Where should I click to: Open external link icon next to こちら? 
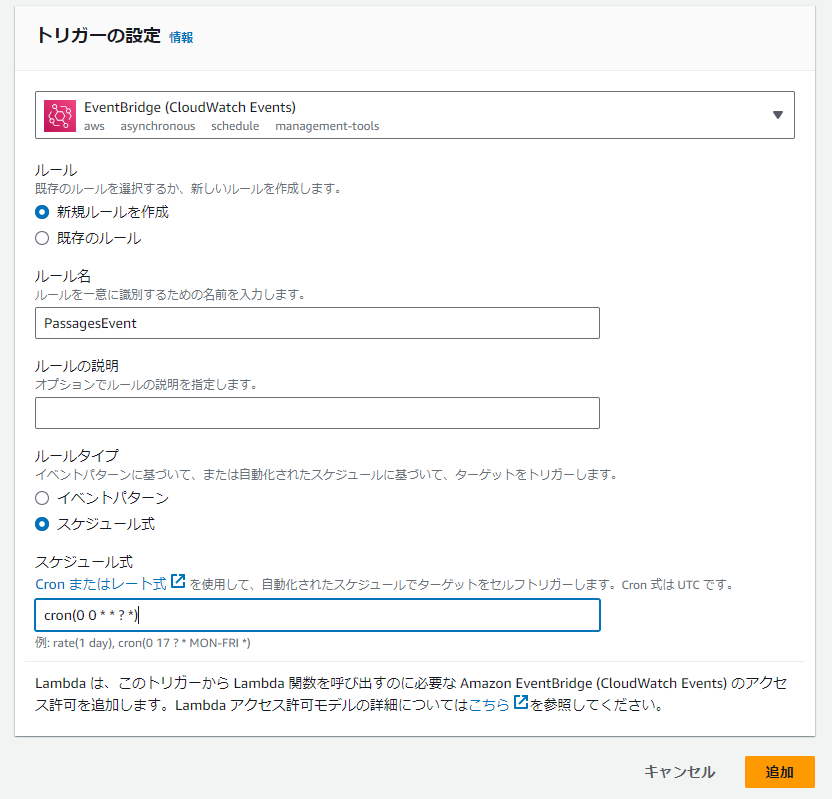(521, 702)
